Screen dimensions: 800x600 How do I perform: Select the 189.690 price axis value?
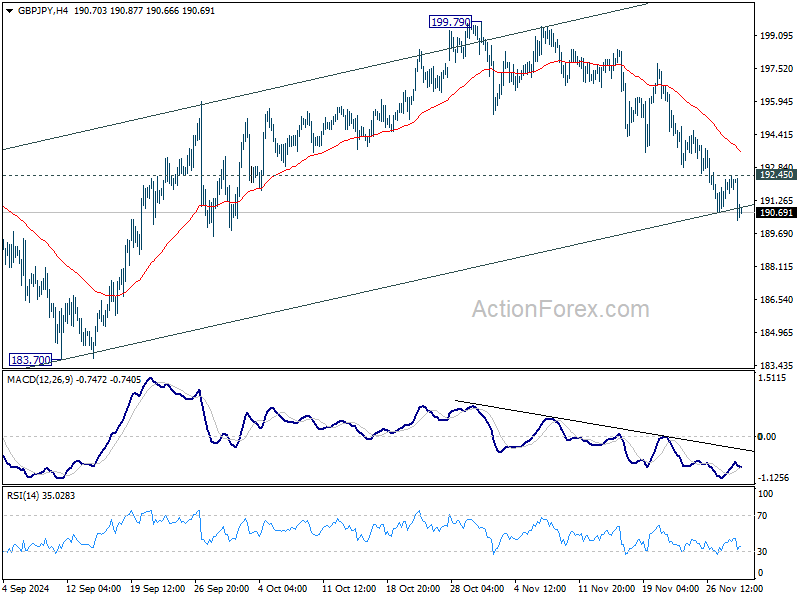click(x=776, y=234)
